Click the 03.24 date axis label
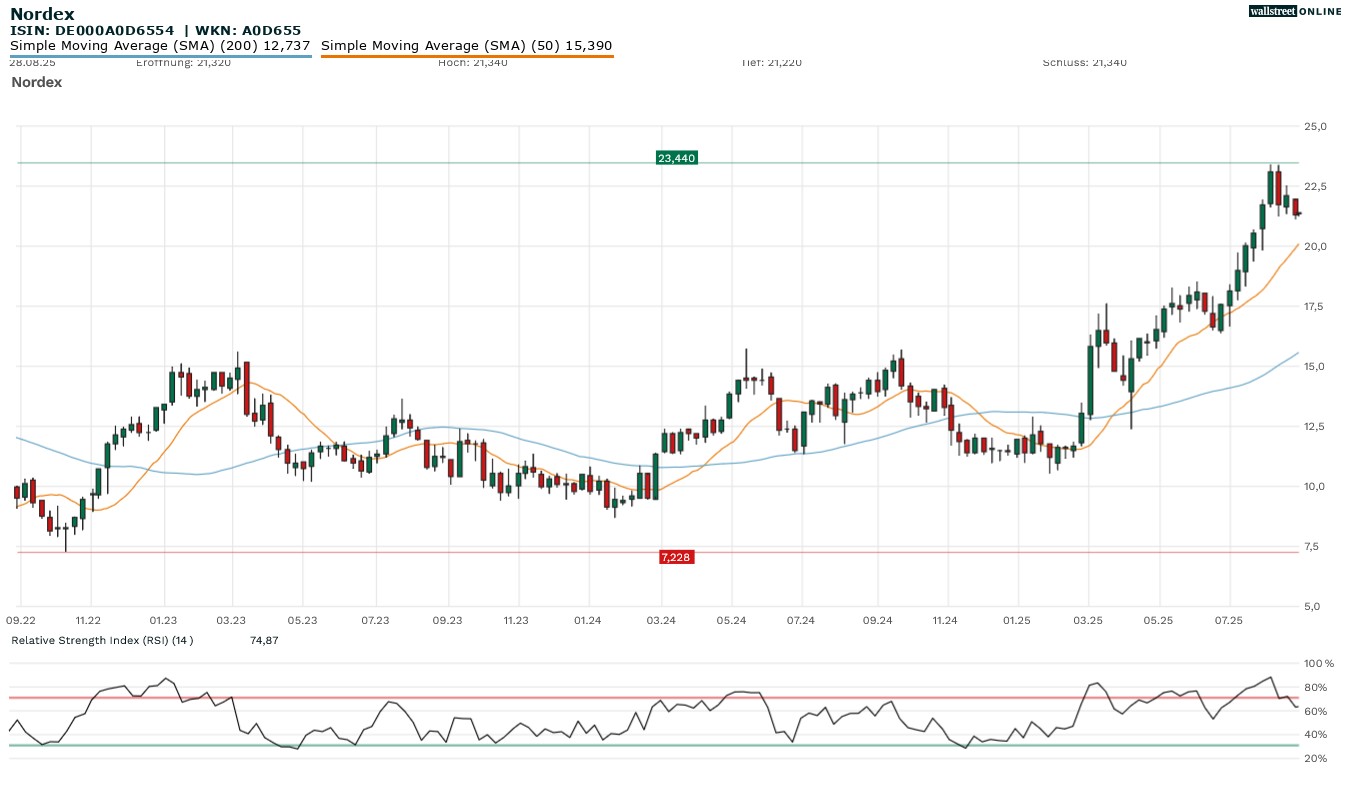Image resolution: width=1349 pixels, height=786 pixels. 661,621
